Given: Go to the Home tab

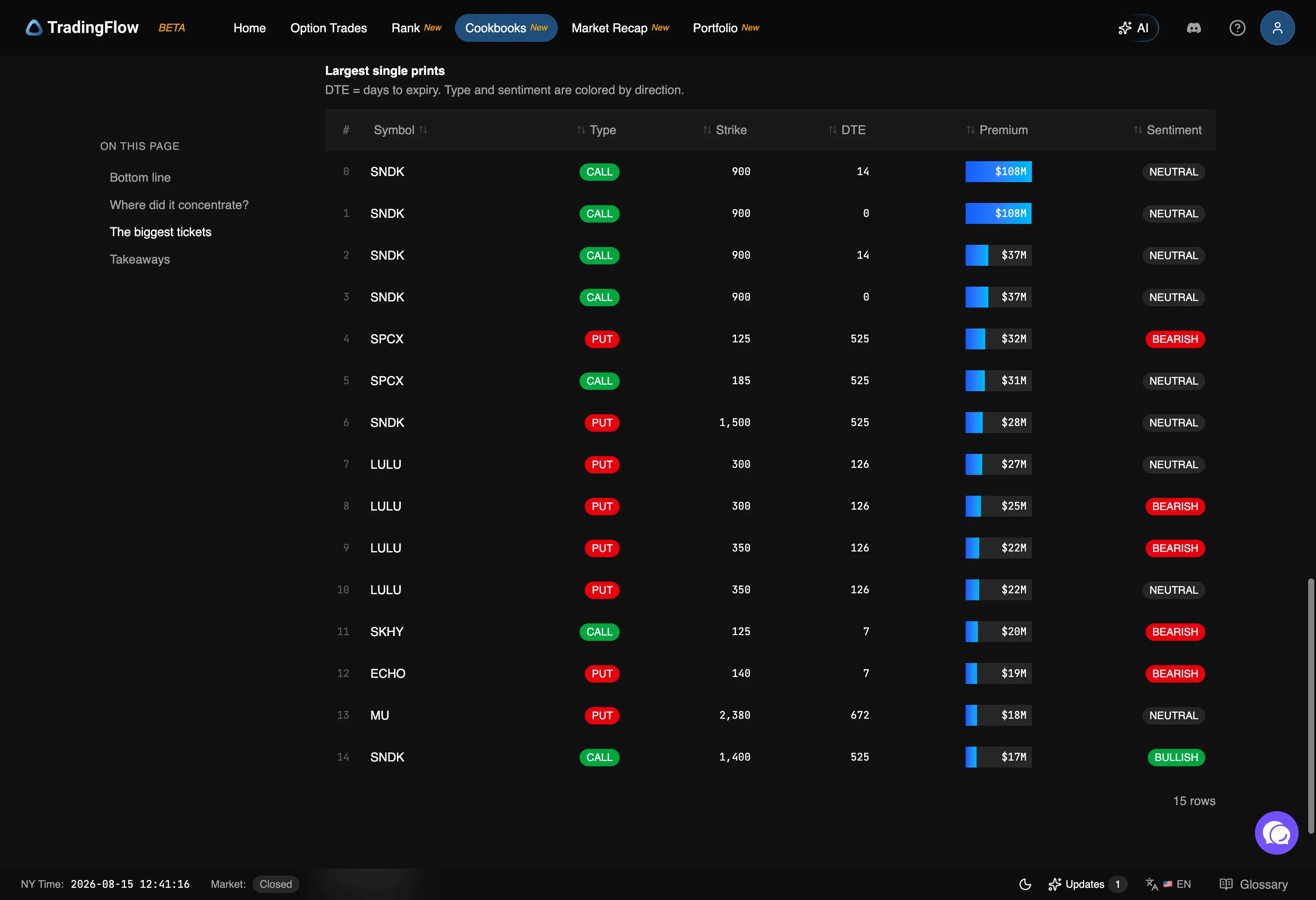Looking at the screenshot, I should pos(250,28).
